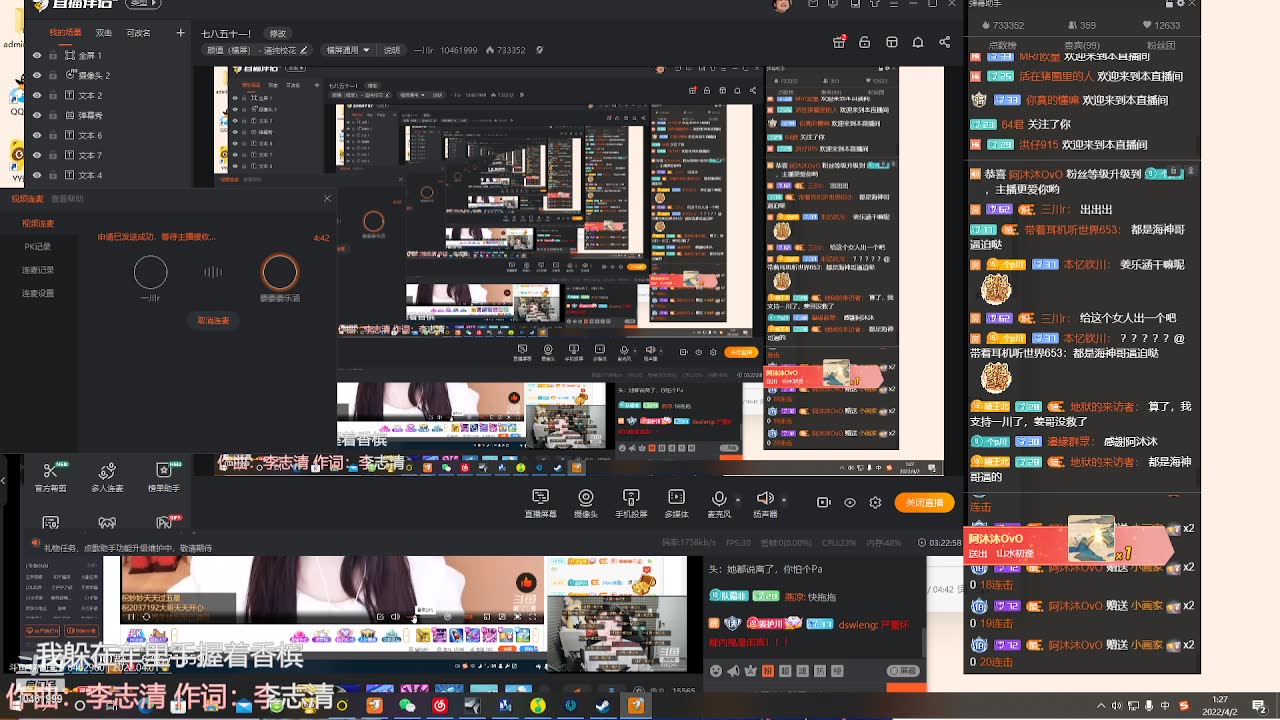This screenshot has width=1280, height=720.
Task: Add 摄像头 camera source in bottom toolbar
Action: pyautogui.click(x=586, y=504)
